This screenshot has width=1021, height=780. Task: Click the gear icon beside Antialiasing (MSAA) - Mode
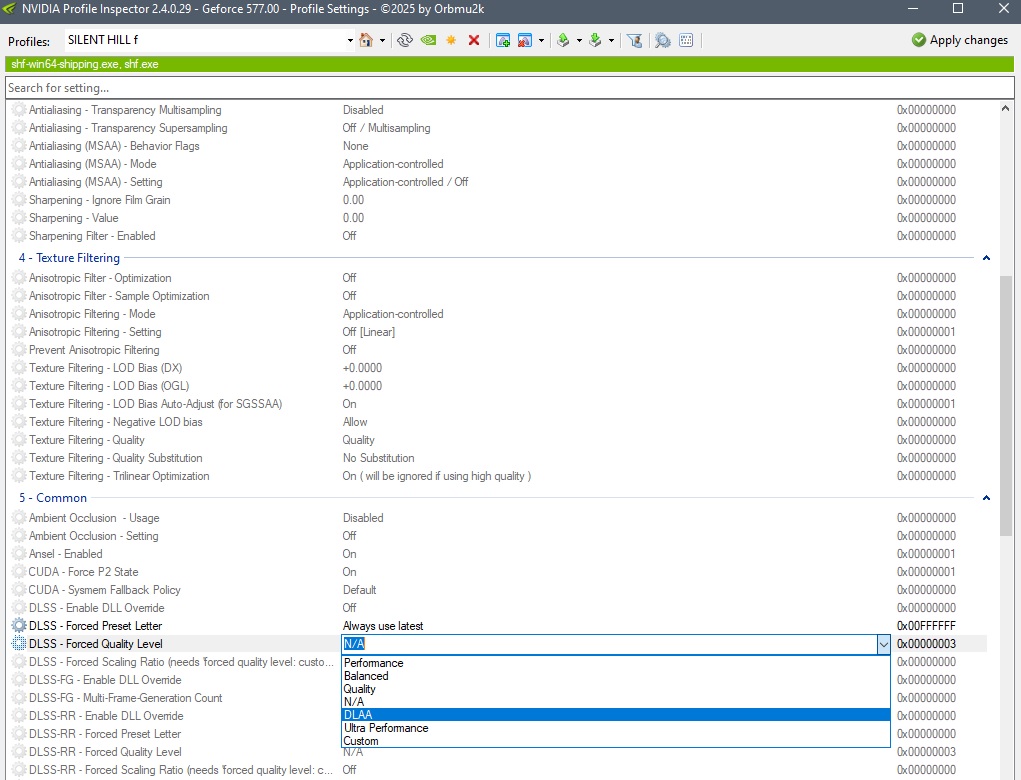pos(19,164)
